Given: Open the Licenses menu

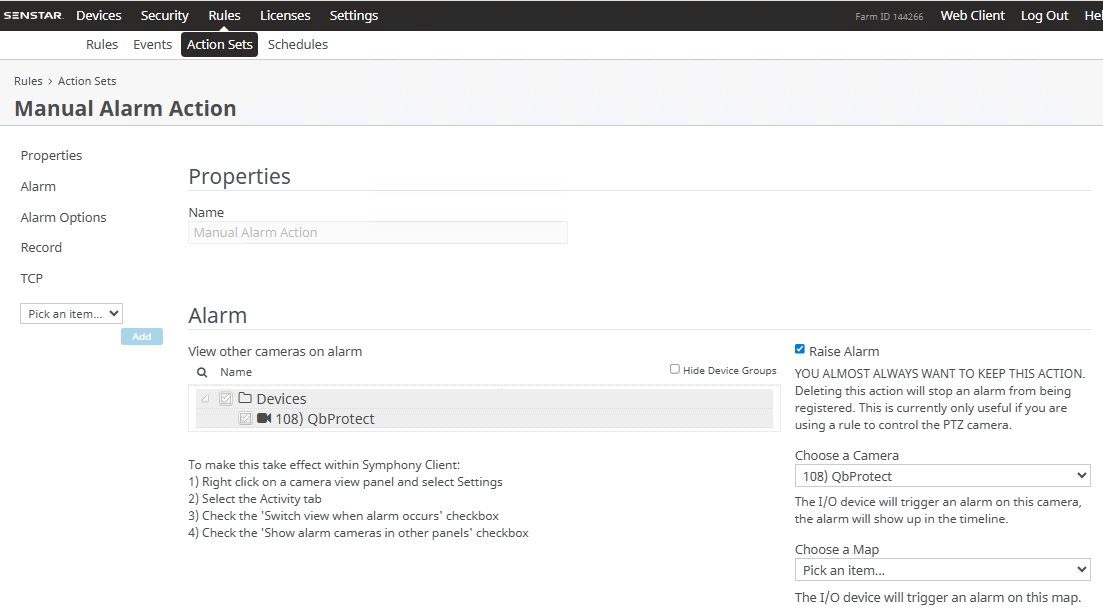Looking at the screenshot, I should click(285, 15).
